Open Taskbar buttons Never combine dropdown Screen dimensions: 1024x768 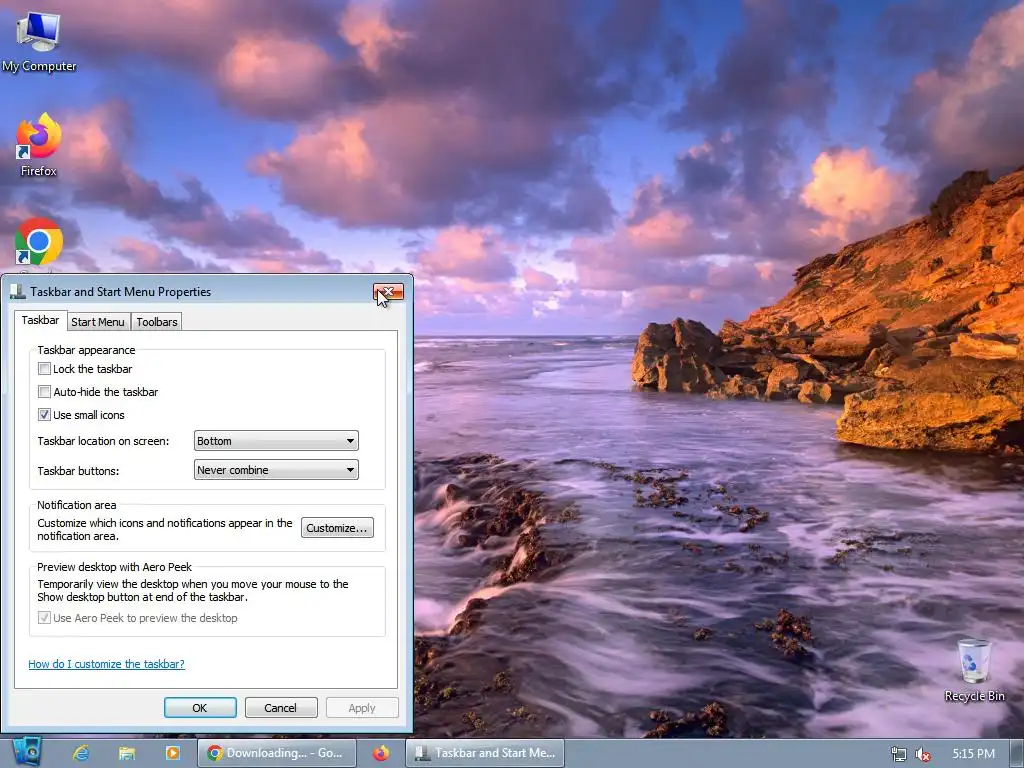[x=276, y=470]
